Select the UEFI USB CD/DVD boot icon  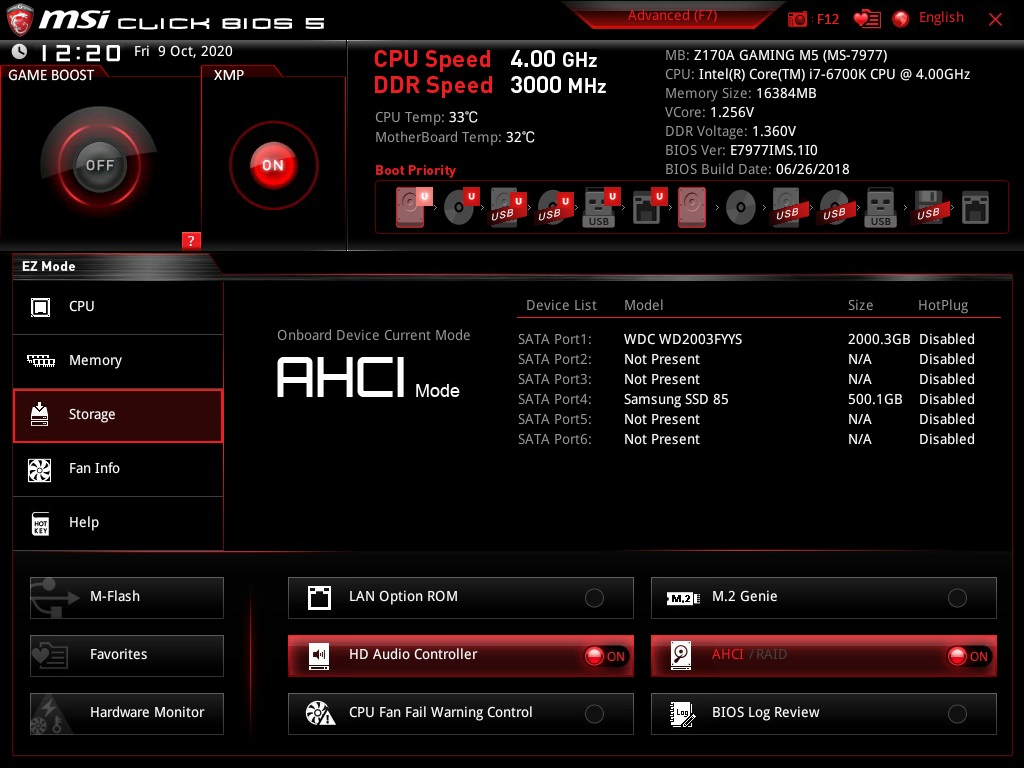point(554,207)
